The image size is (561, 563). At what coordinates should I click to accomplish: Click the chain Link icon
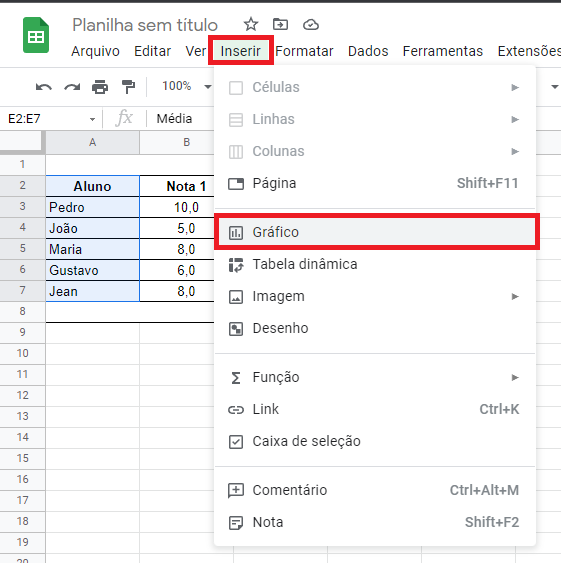[236, 410]
